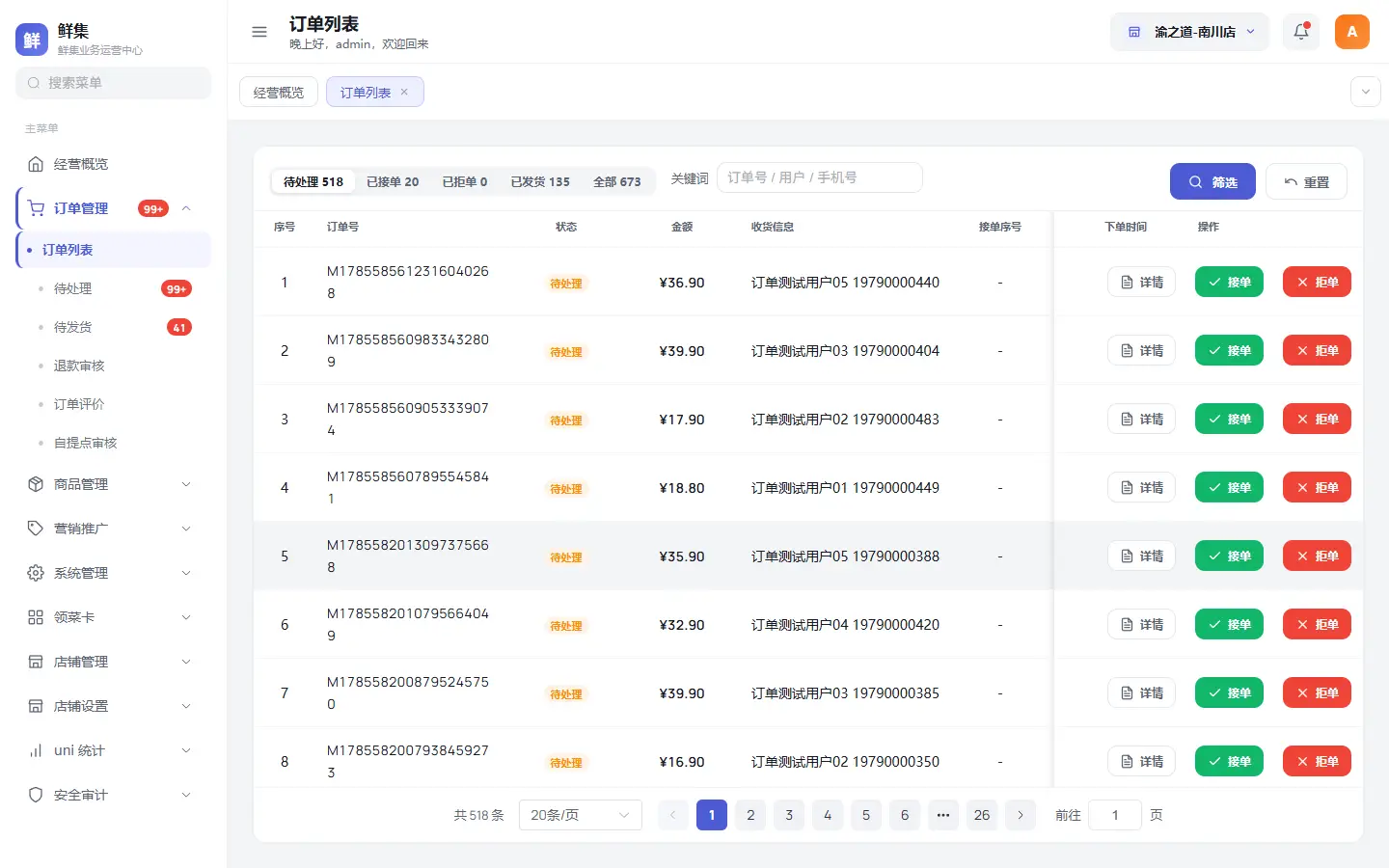Click the 店铺管理 store icon
The image size is (1389, 868).
(36, 662)
